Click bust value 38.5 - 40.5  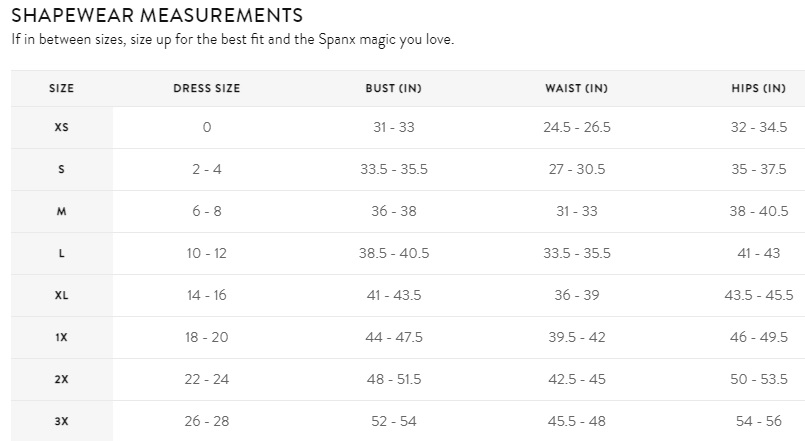click(394, 253)
